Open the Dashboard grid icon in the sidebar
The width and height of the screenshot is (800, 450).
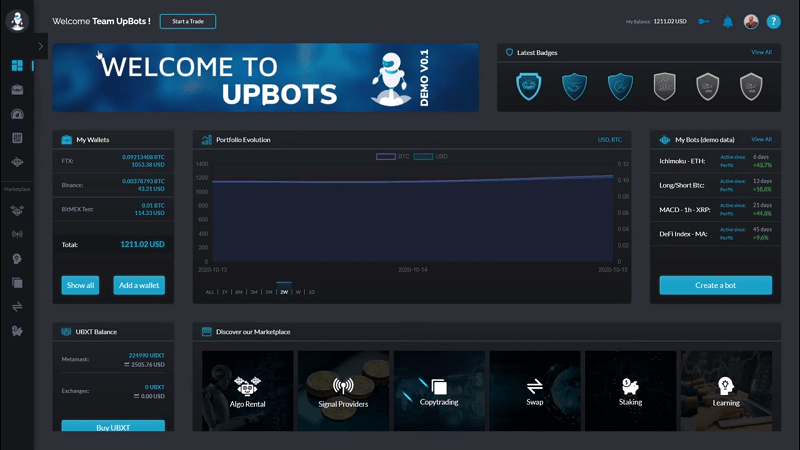click(x=17, y=65)
